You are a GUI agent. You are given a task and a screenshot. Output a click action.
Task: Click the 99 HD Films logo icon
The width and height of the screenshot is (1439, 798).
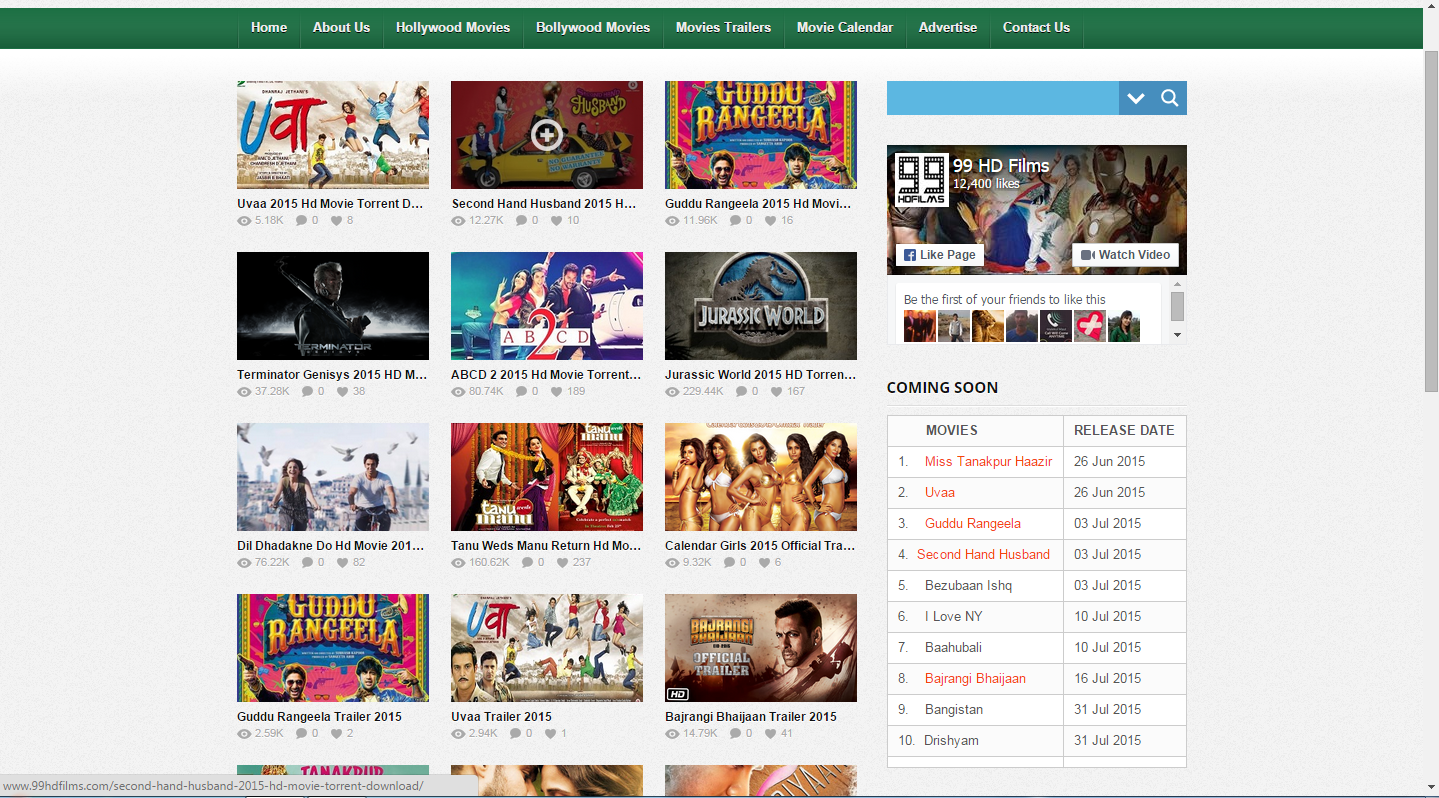[921, 180]
